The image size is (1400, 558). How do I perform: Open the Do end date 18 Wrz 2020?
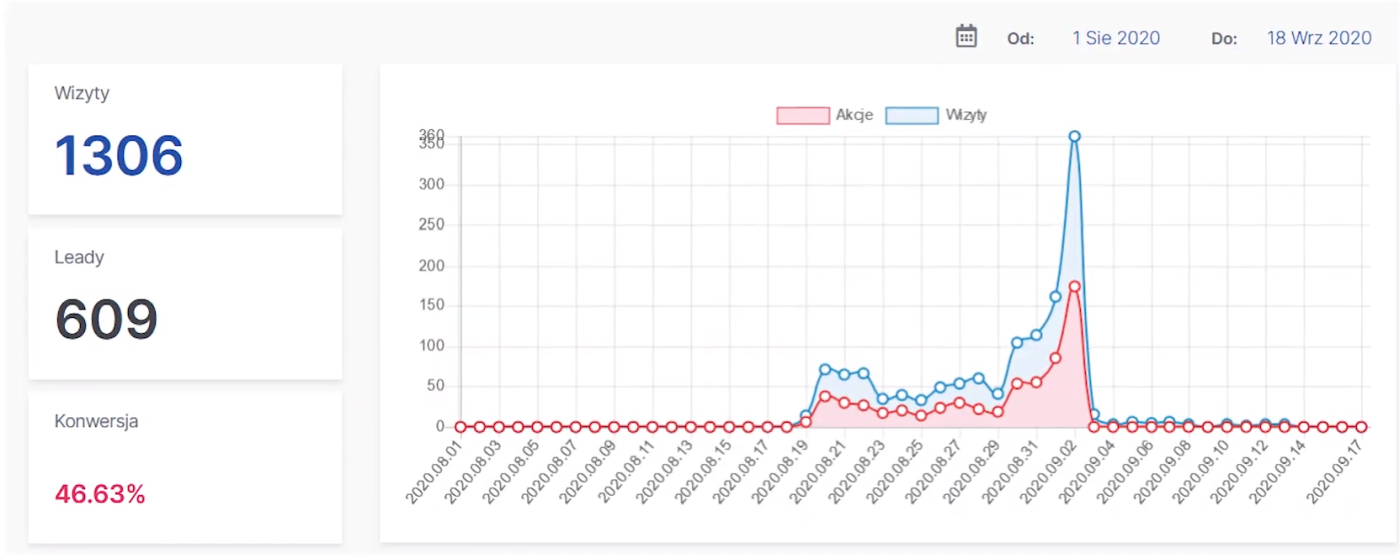pyautogui.click(x=1318, y=38)
